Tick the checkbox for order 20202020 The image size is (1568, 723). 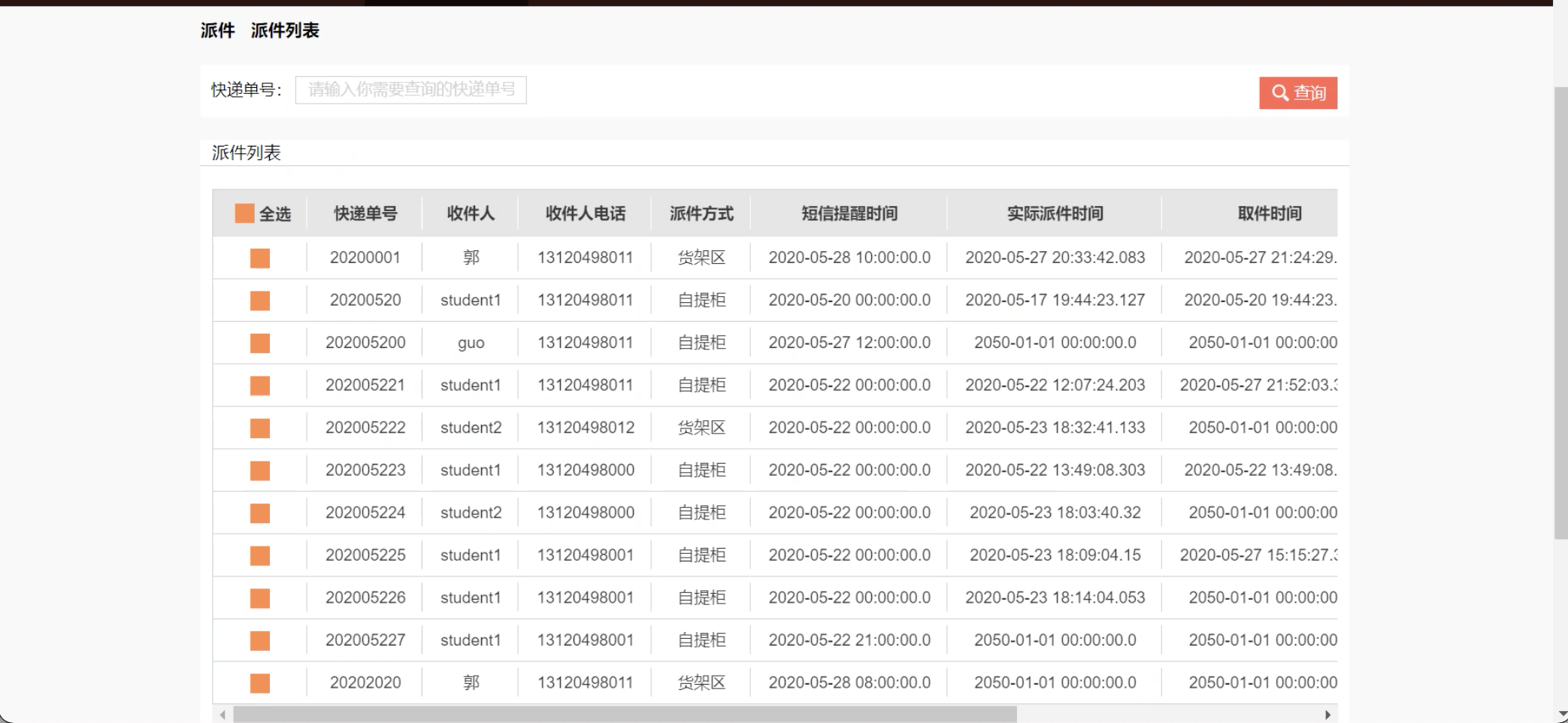pos(260,682)
